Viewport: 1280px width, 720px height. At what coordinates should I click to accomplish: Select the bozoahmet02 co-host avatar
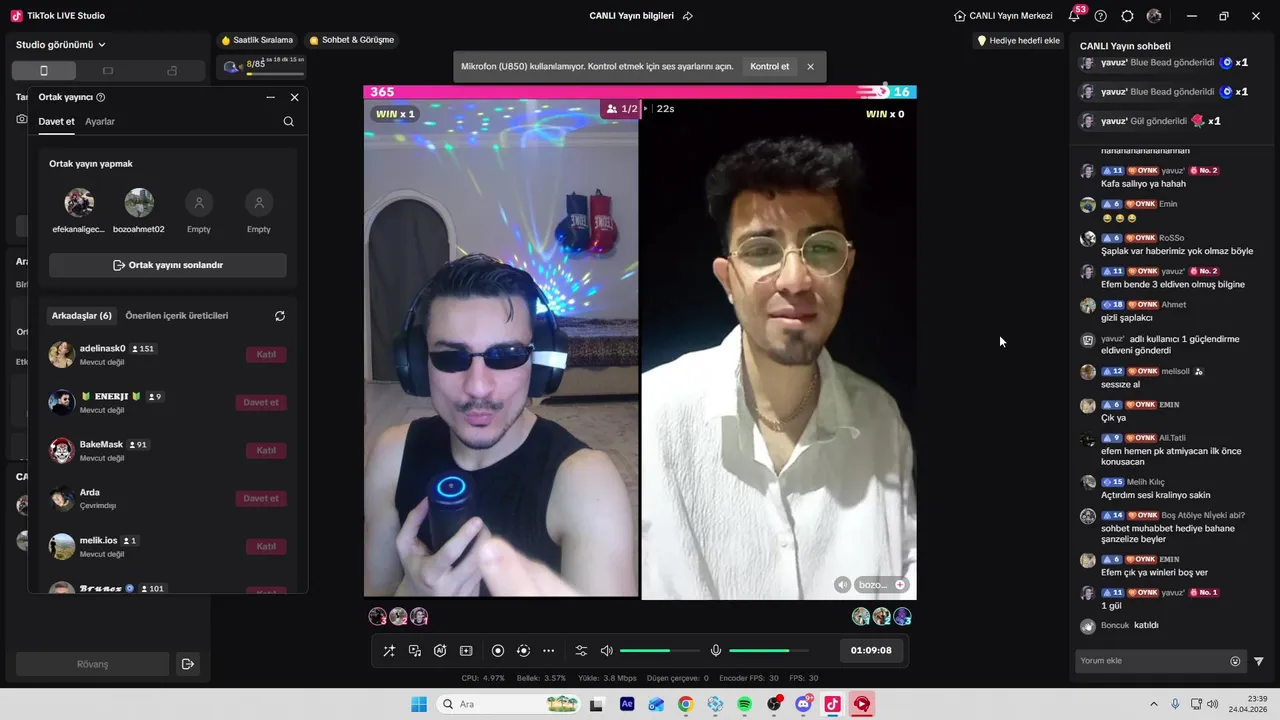[139, 203]
